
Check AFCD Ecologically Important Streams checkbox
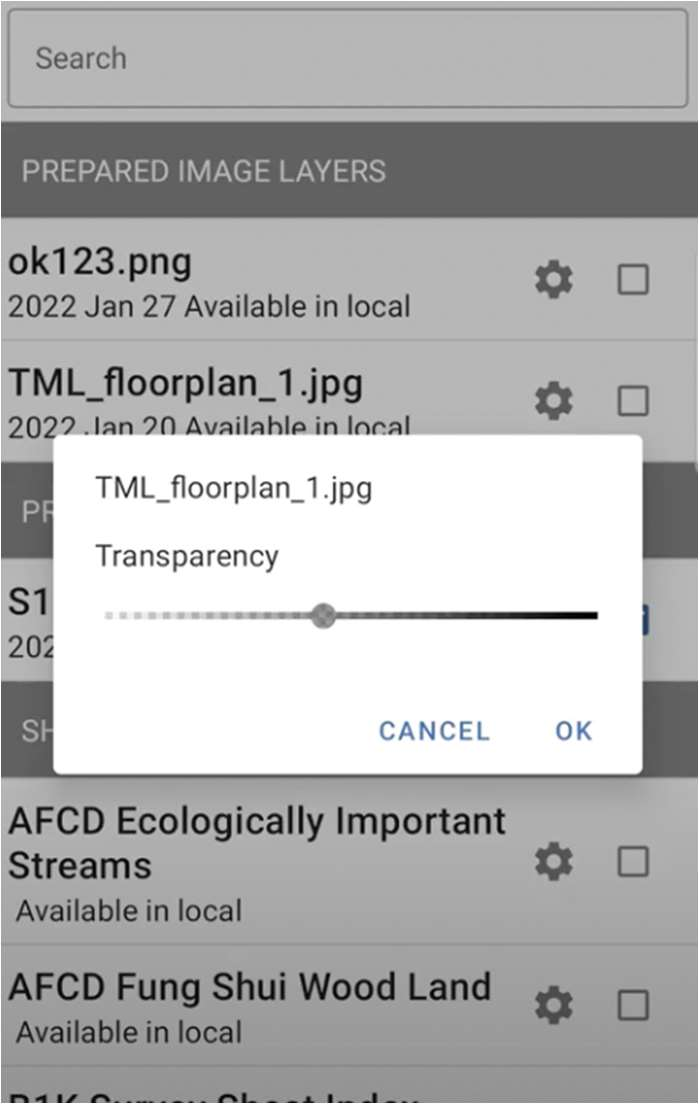point(633,861)
